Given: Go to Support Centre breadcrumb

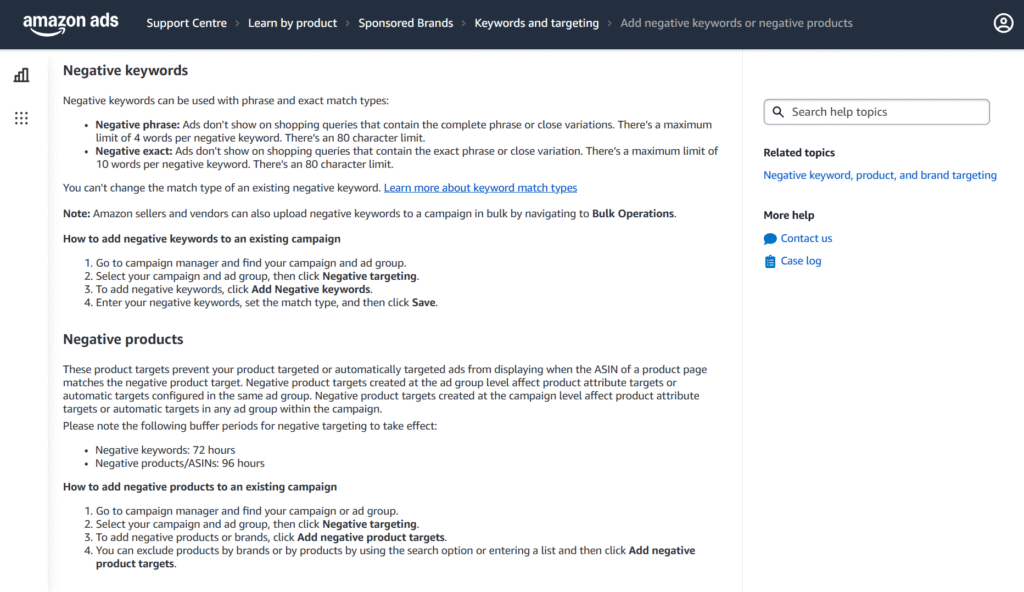Looking at the screenshot, I should coord(186,23).
